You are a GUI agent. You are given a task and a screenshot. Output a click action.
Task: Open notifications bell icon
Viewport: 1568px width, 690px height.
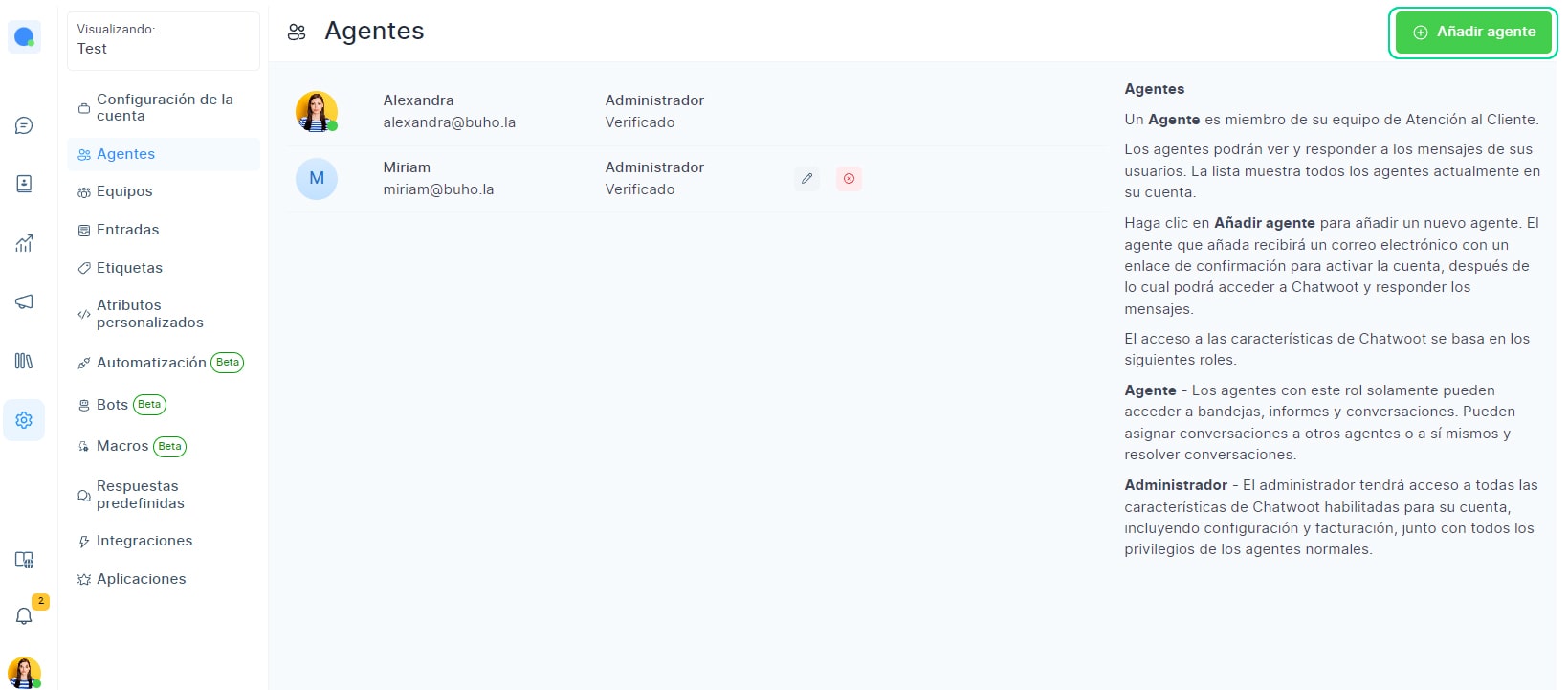click(x=24, y=616)
